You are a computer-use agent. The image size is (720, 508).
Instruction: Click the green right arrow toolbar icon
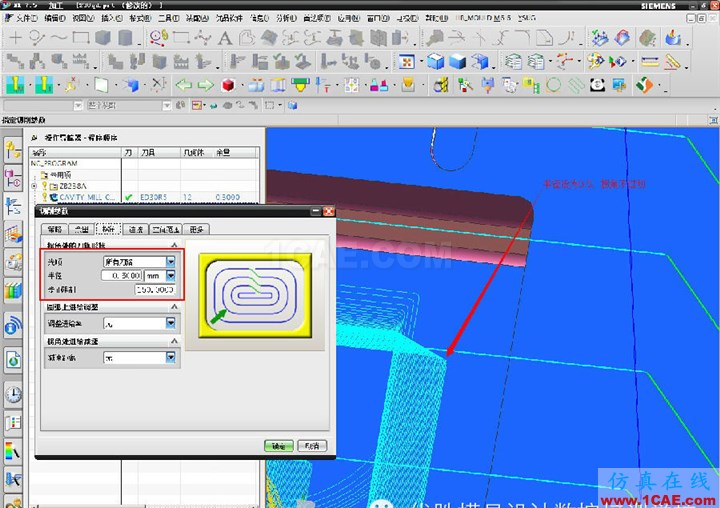(205, 85)
